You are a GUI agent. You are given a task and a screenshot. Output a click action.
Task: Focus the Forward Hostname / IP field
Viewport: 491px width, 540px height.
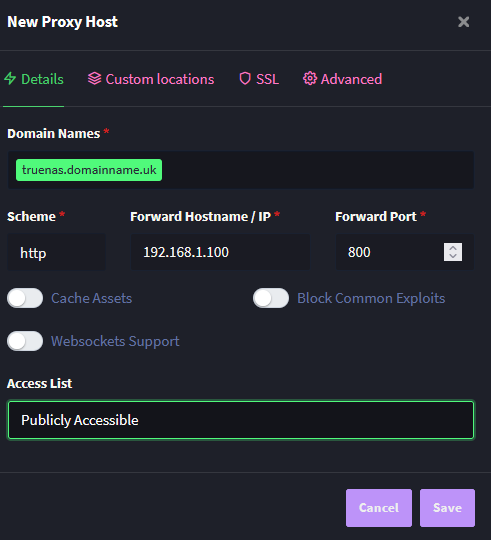(220, 252)
